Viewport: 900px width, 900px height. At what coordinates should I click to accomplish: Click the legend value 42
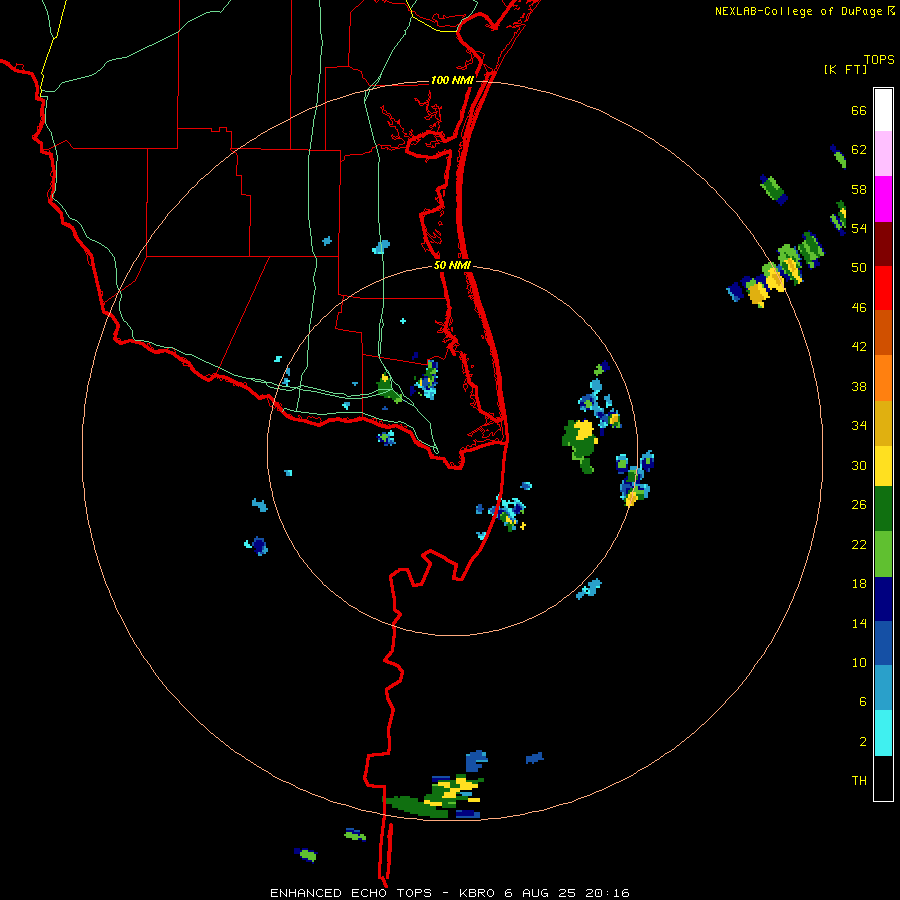(859, 347)
